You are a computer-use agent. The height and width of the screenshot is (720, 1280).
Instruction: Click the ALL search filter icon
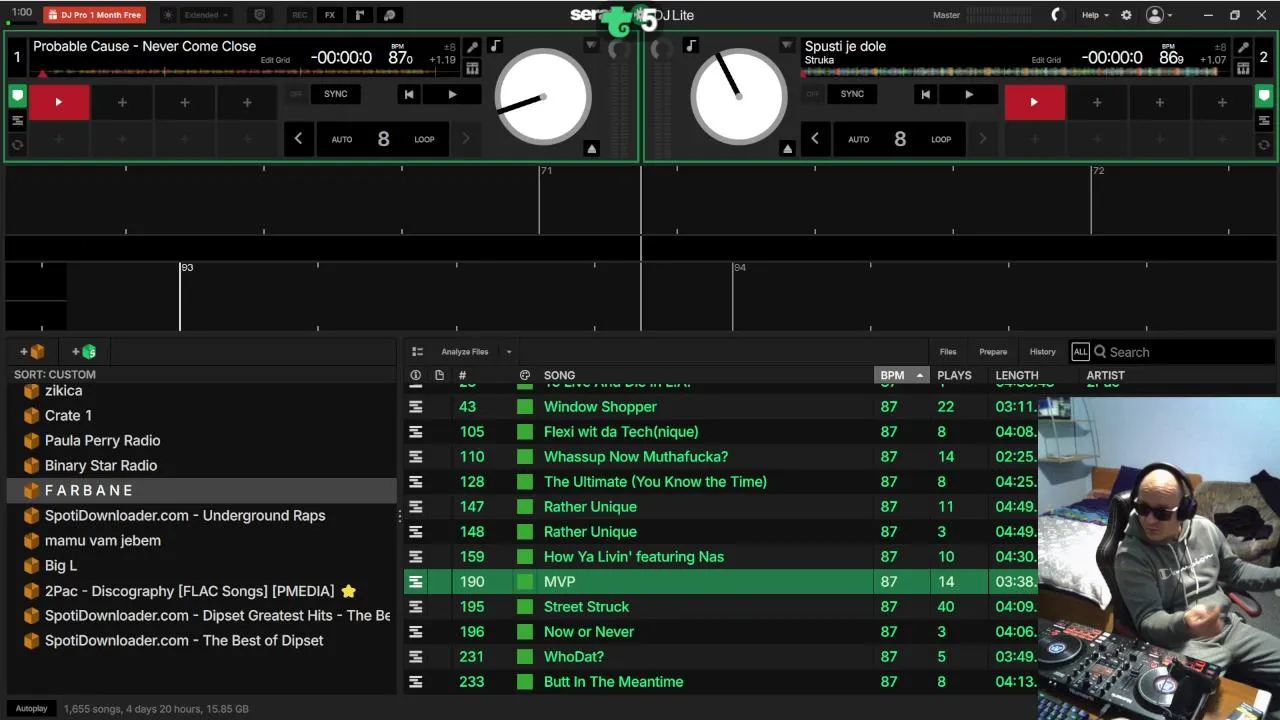tap(1080, 352)
